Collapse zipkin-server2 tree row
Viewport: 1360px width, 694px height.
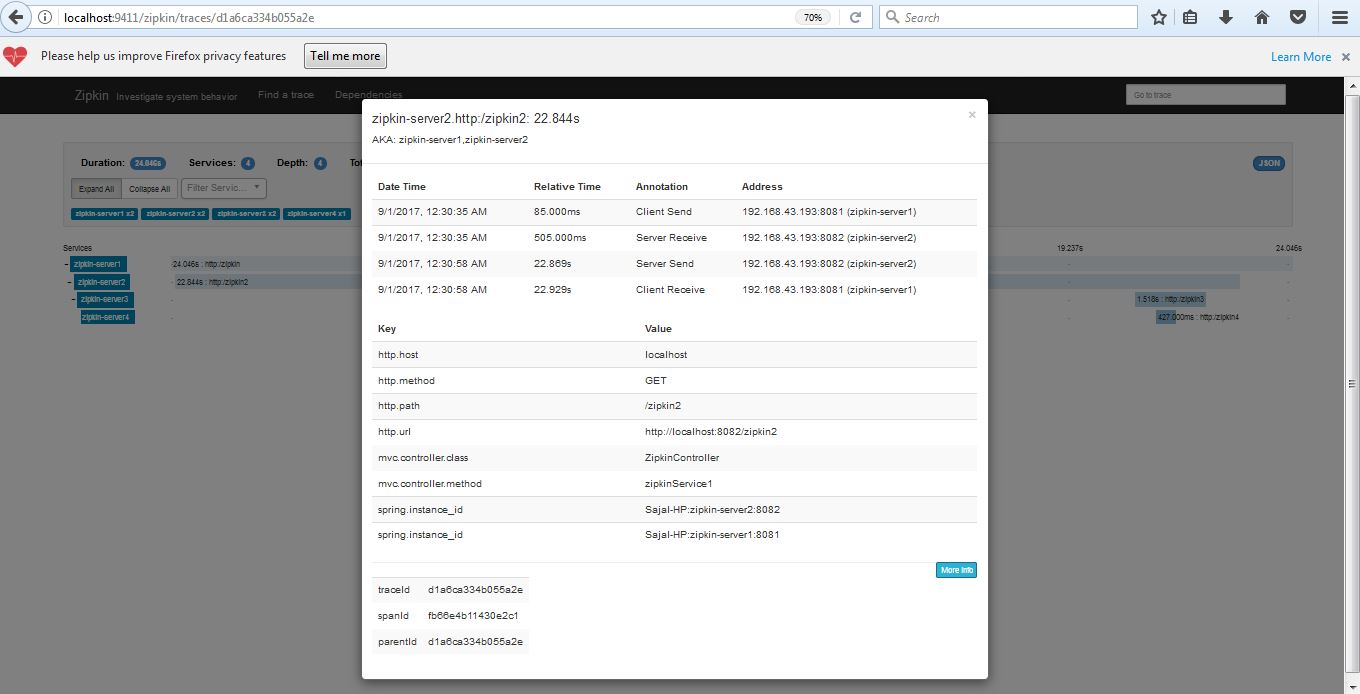pos(72,282)
